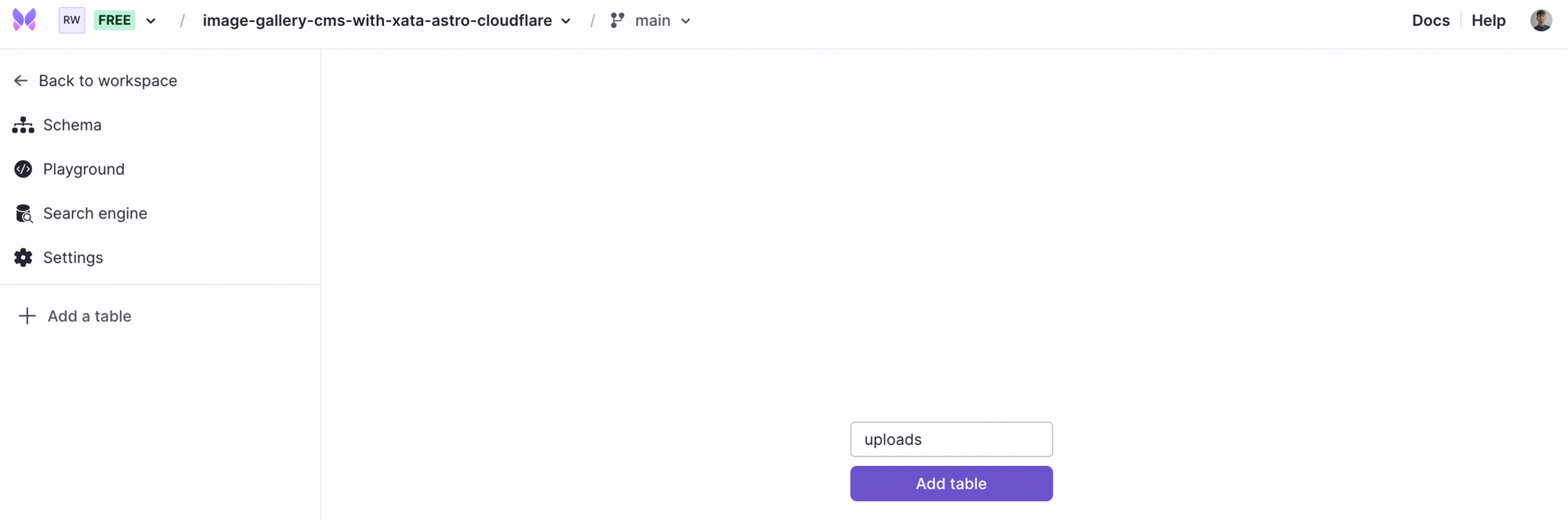Click the RW workspace avatar badge
Screen dimensions: 1568x520
pos(71,20)
